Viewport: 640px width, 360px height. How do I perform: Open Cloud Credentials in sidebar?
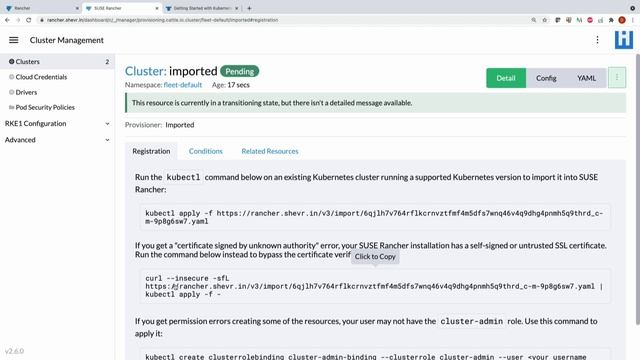point(41,77)
